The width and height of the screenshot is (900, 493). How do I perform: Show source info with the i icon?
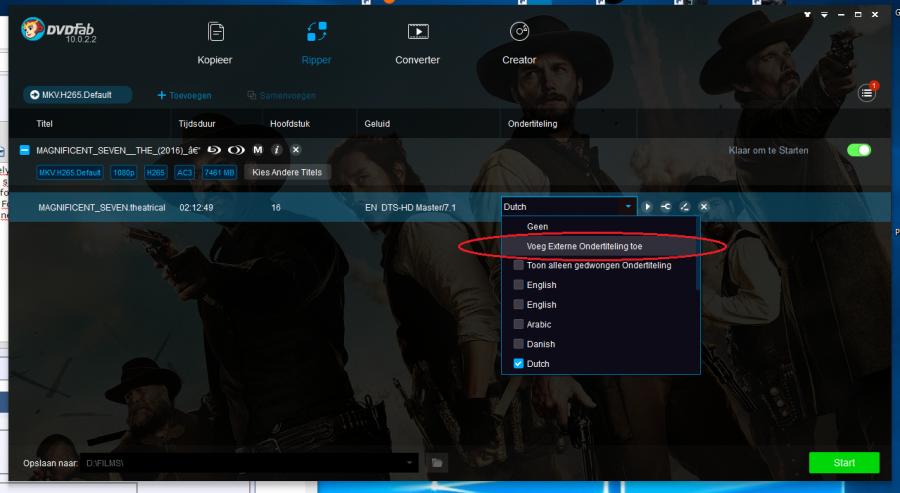277,150
